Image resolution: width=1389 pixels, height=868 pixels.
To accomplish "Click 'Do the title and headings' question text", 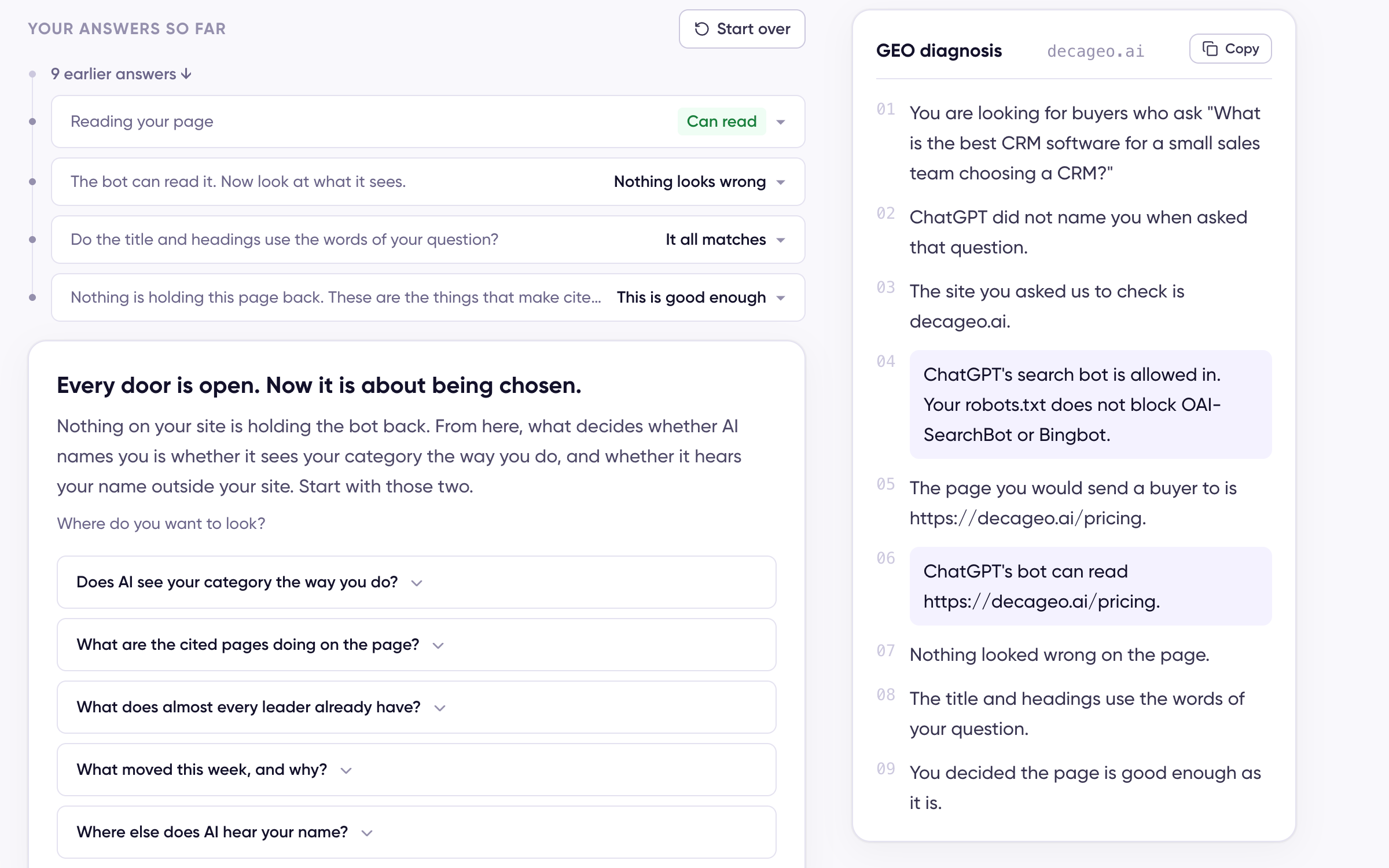I will tap(284, 240).
